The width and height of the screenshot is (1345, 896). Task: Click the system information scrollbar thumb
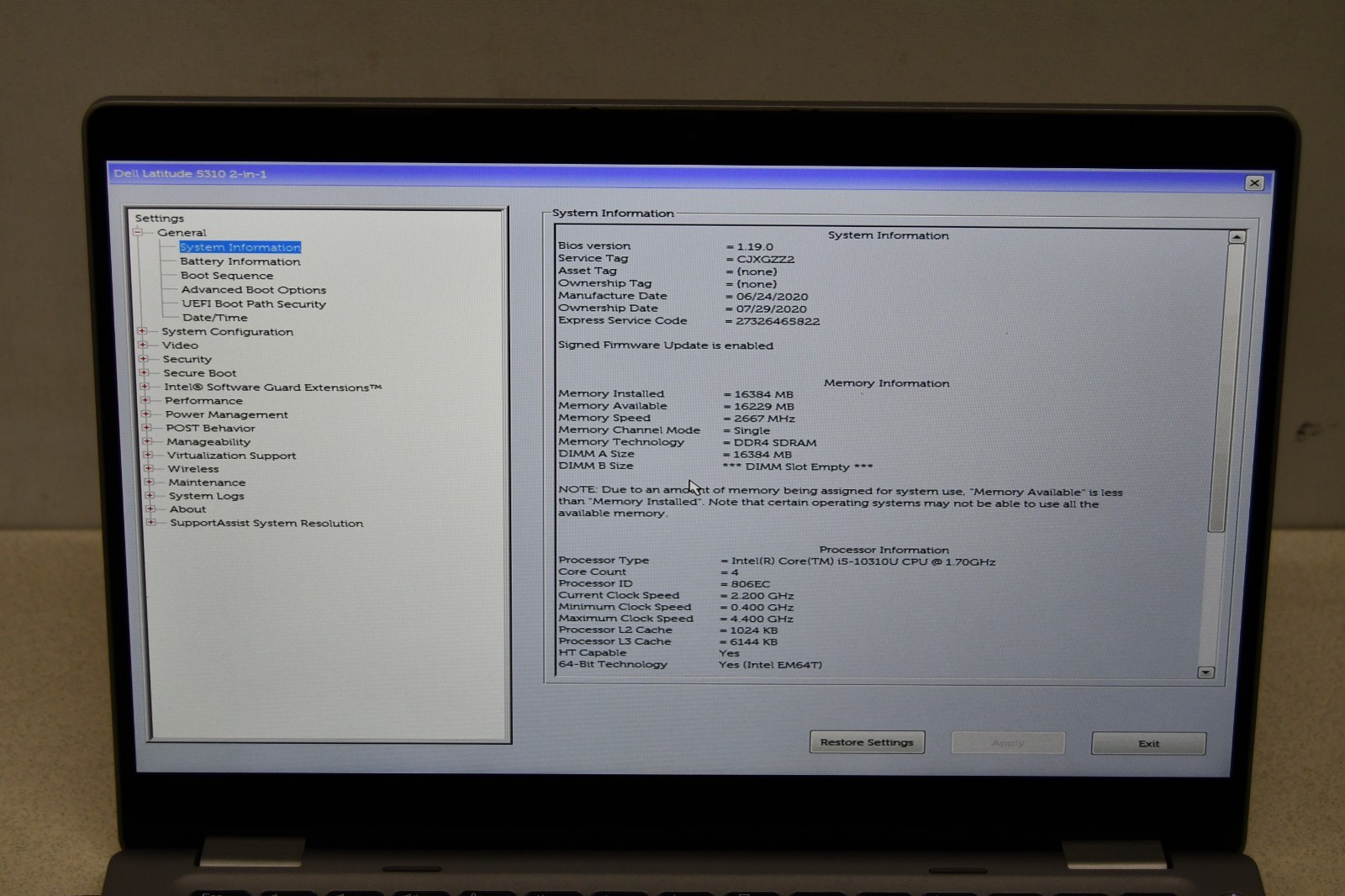point(1225,388)
